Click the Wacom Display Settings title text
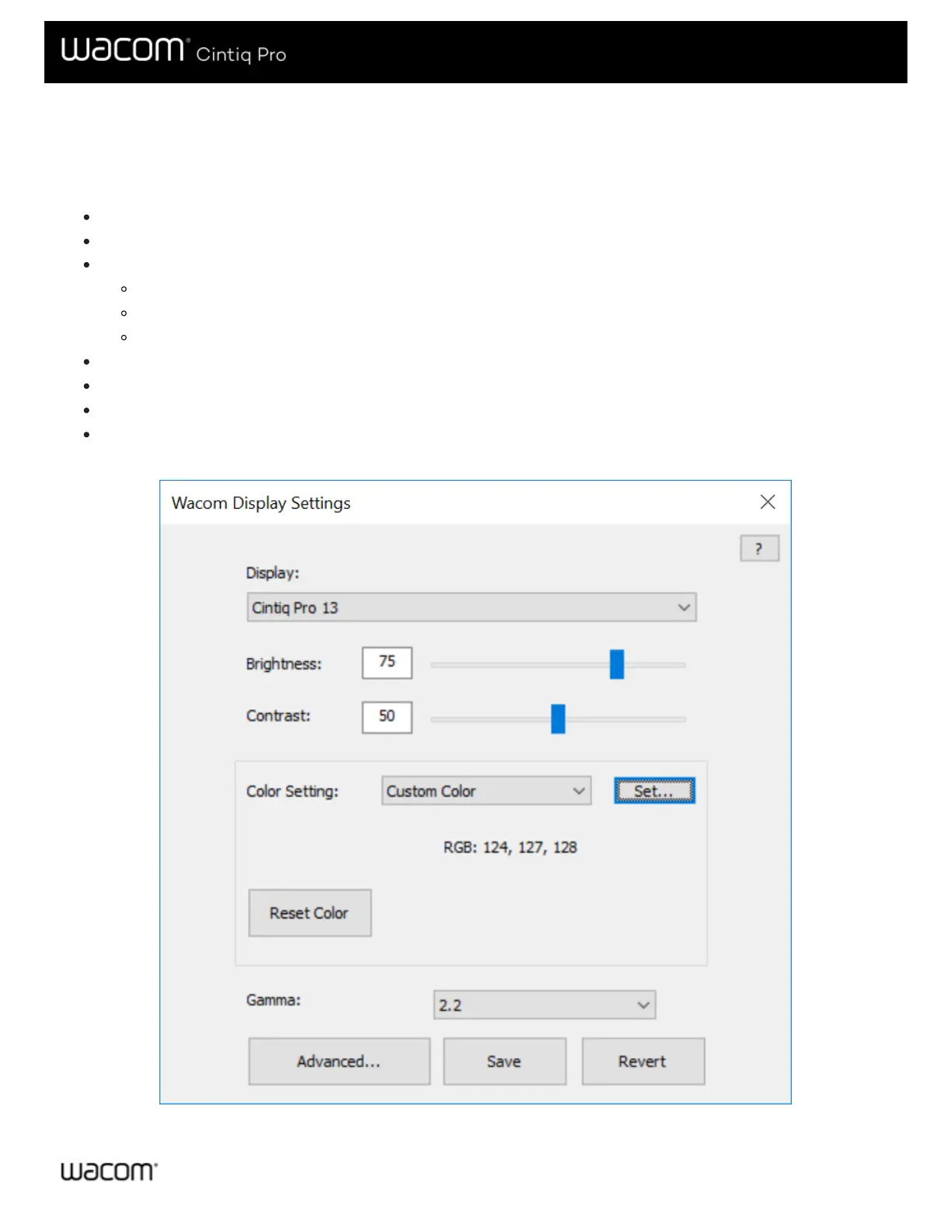952x1232 pixels. pos(261,503)
